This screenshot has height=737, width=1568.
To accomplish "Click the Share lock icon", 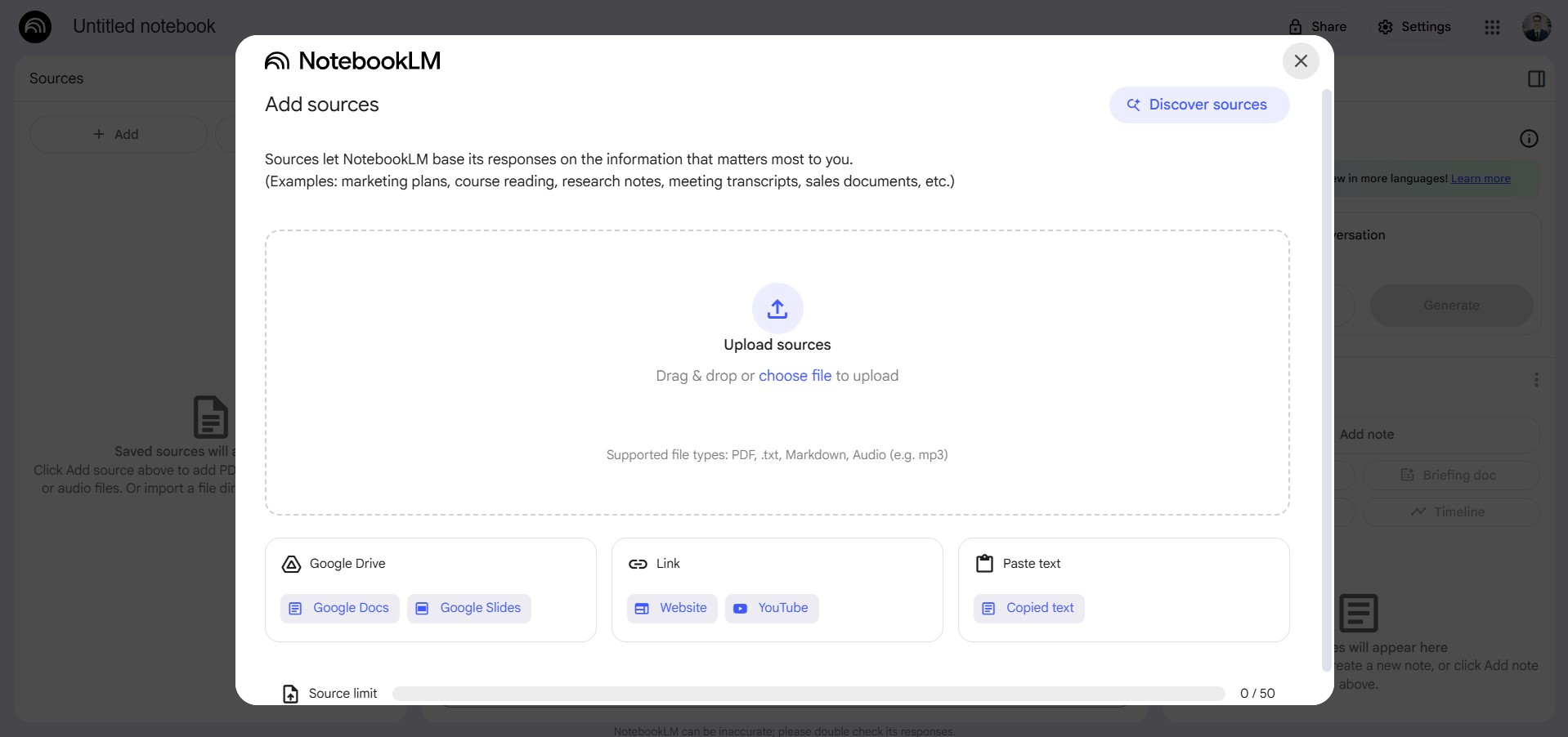I will 1295,27.
